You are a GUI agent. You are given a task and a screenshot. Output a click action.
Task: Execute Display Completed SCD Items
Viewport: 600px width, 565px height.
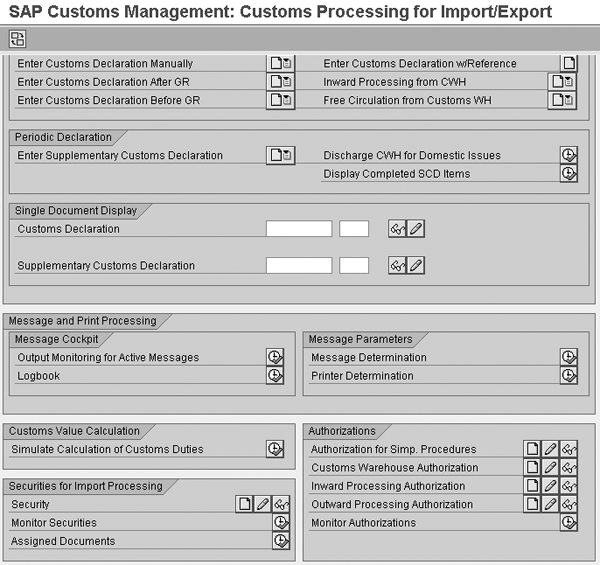(569, 173)
